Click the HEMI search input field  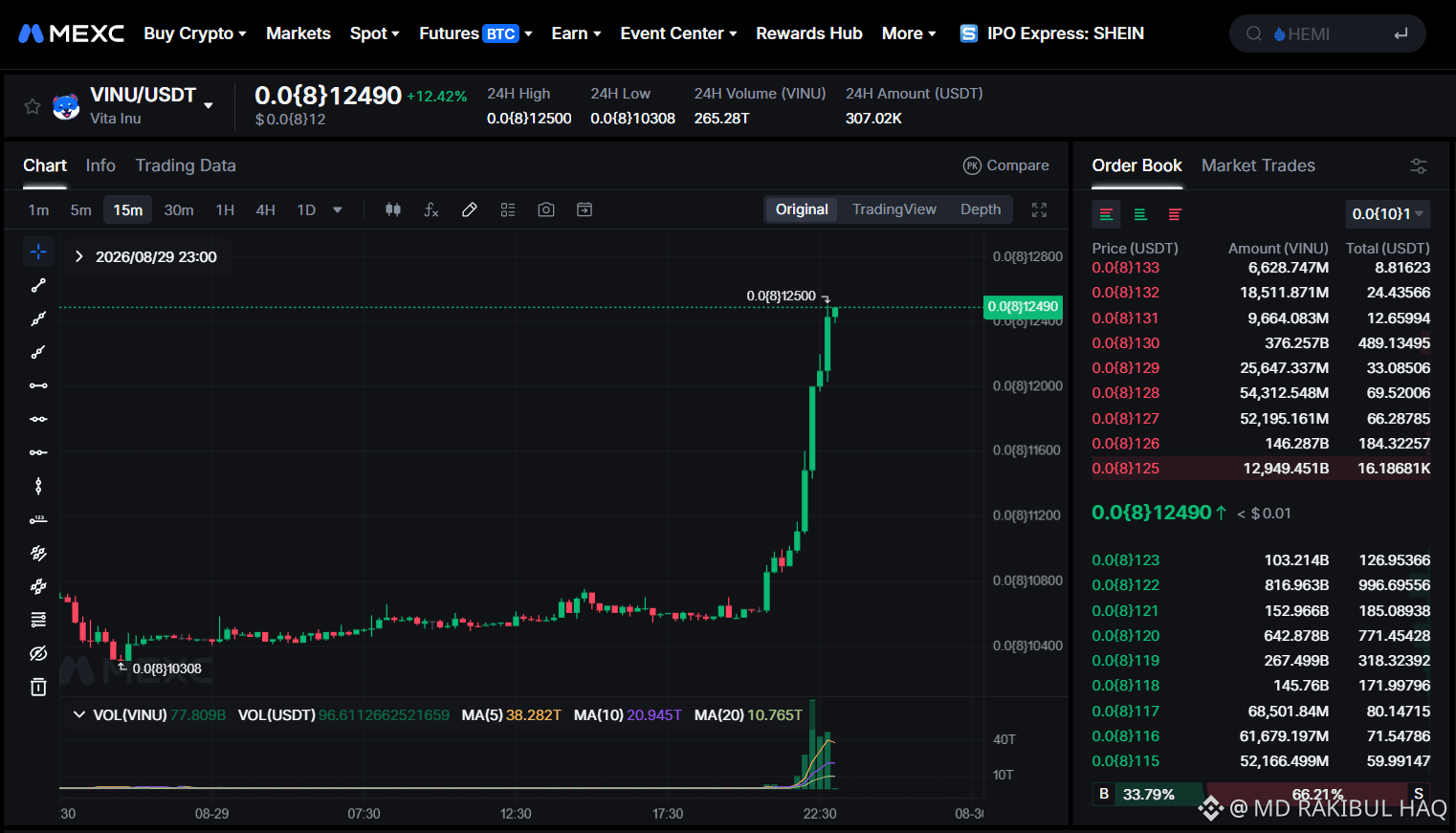click(x=1327, y=34)
